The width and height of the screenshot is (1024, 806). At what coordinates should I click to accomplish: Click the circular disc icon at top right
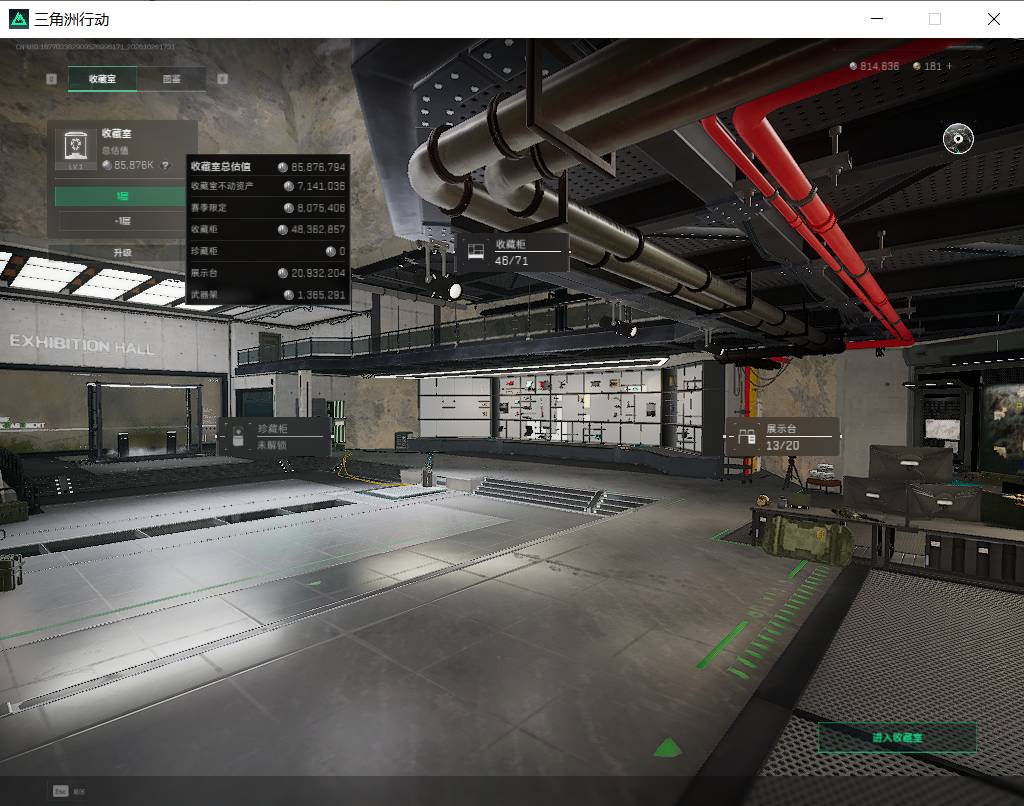pyautogui.click(x=958, y=138)
